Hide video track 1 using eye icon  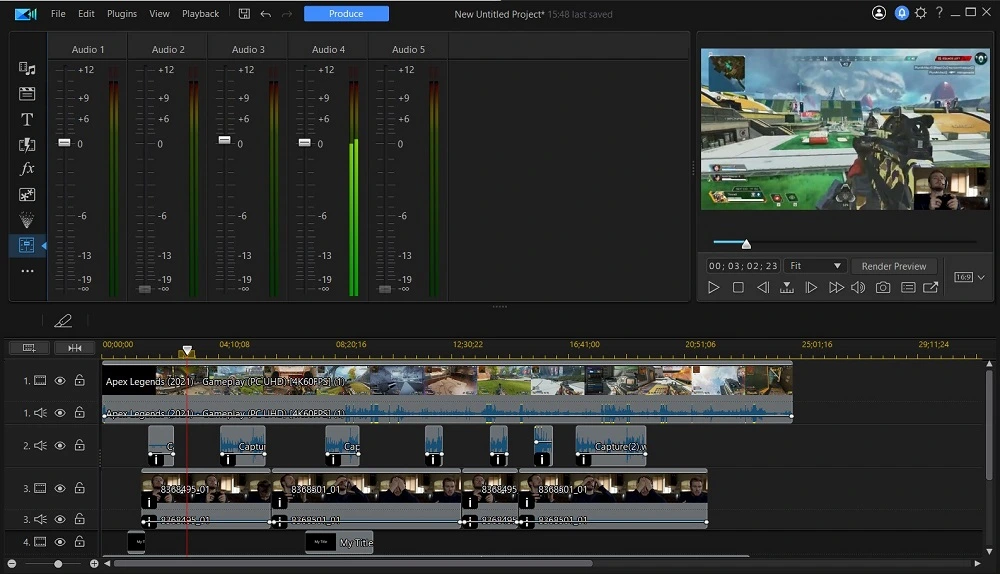tap(60, 381)
